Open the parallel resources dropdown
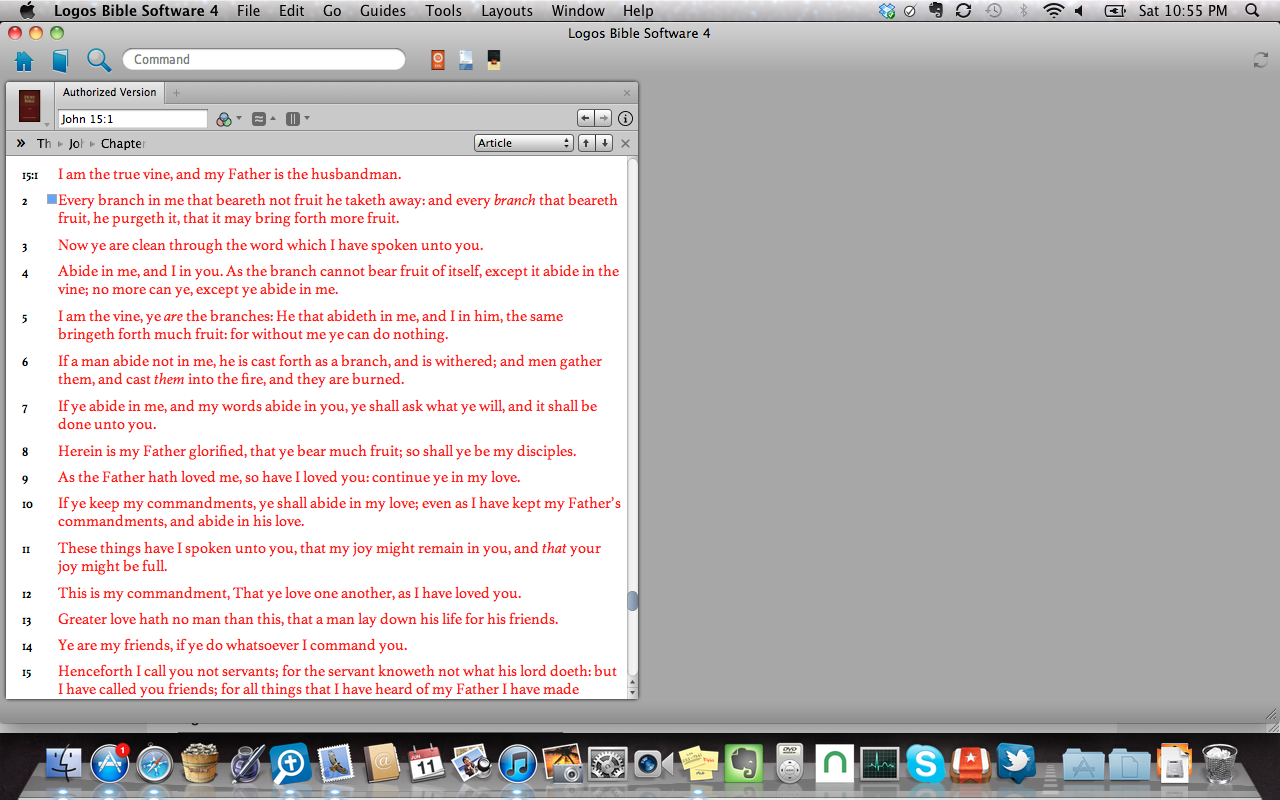Image resolution: width=1280 pixels, height=800 pixels. (x=264, y=119)
